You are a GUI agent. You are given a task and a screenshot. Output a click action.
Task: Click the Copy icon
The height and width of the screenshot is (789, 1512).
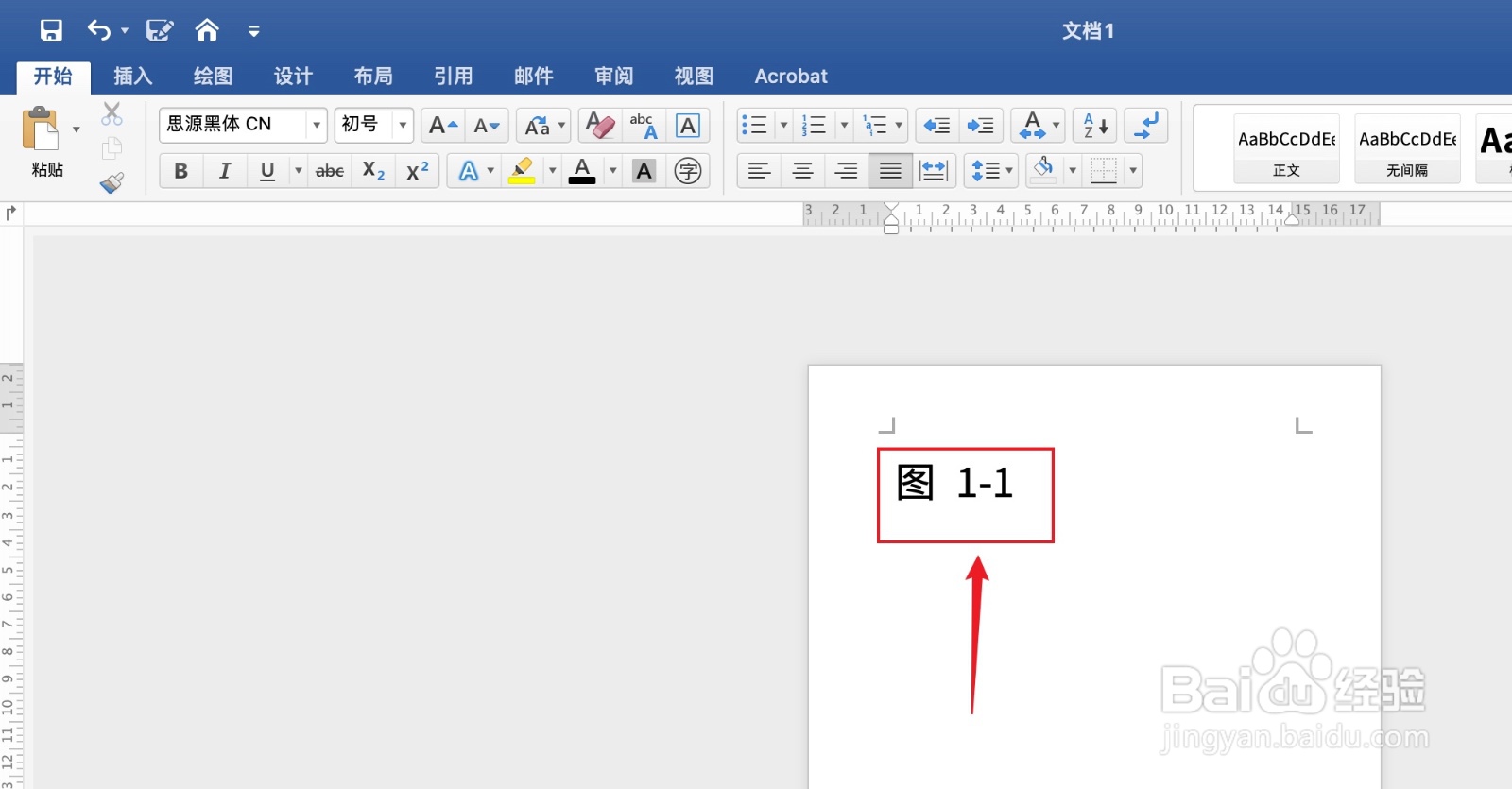[x=112, y=148]
